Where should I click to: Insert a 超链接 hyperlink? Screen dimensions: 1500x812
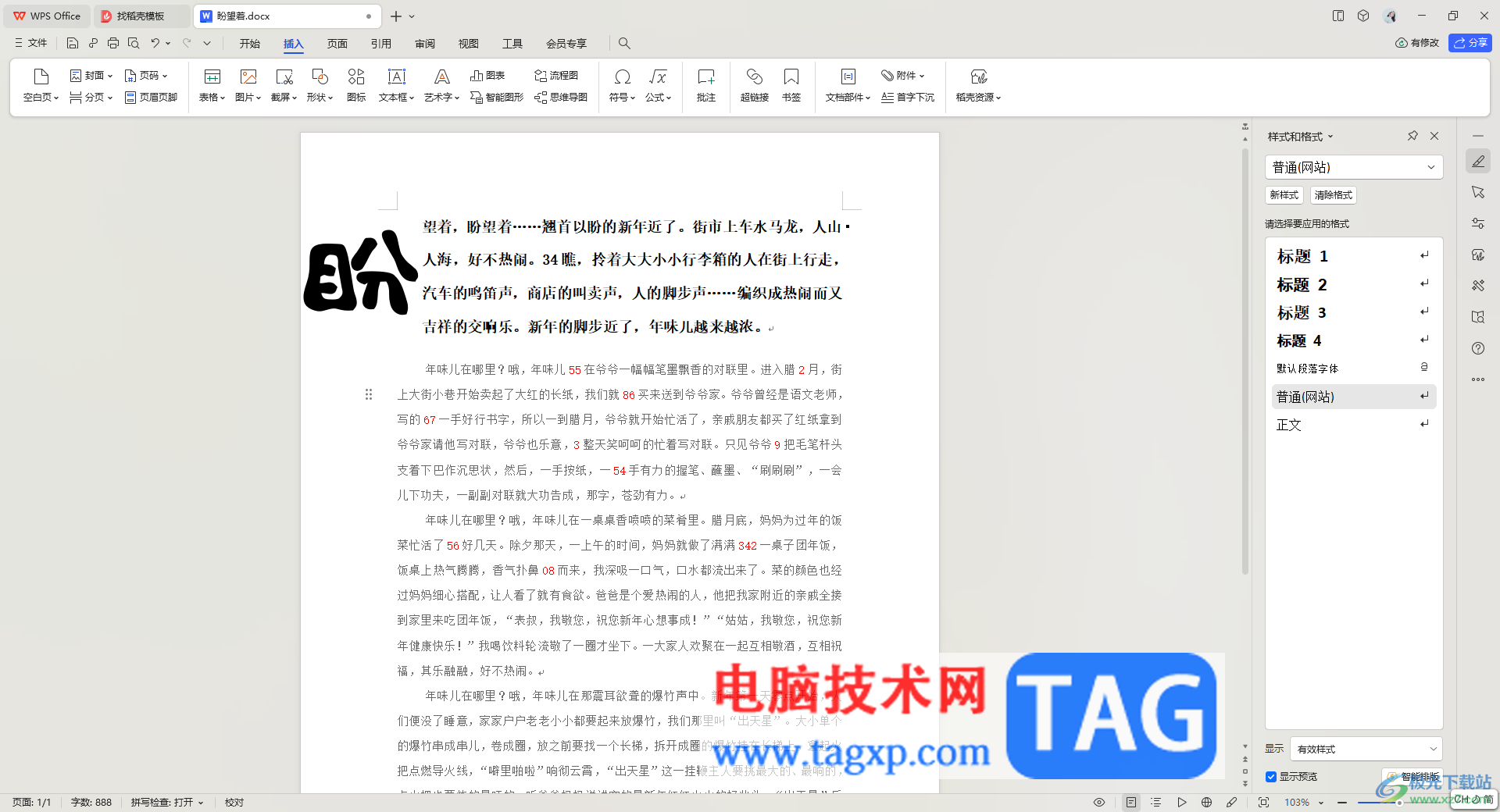[x=755, y=85]
